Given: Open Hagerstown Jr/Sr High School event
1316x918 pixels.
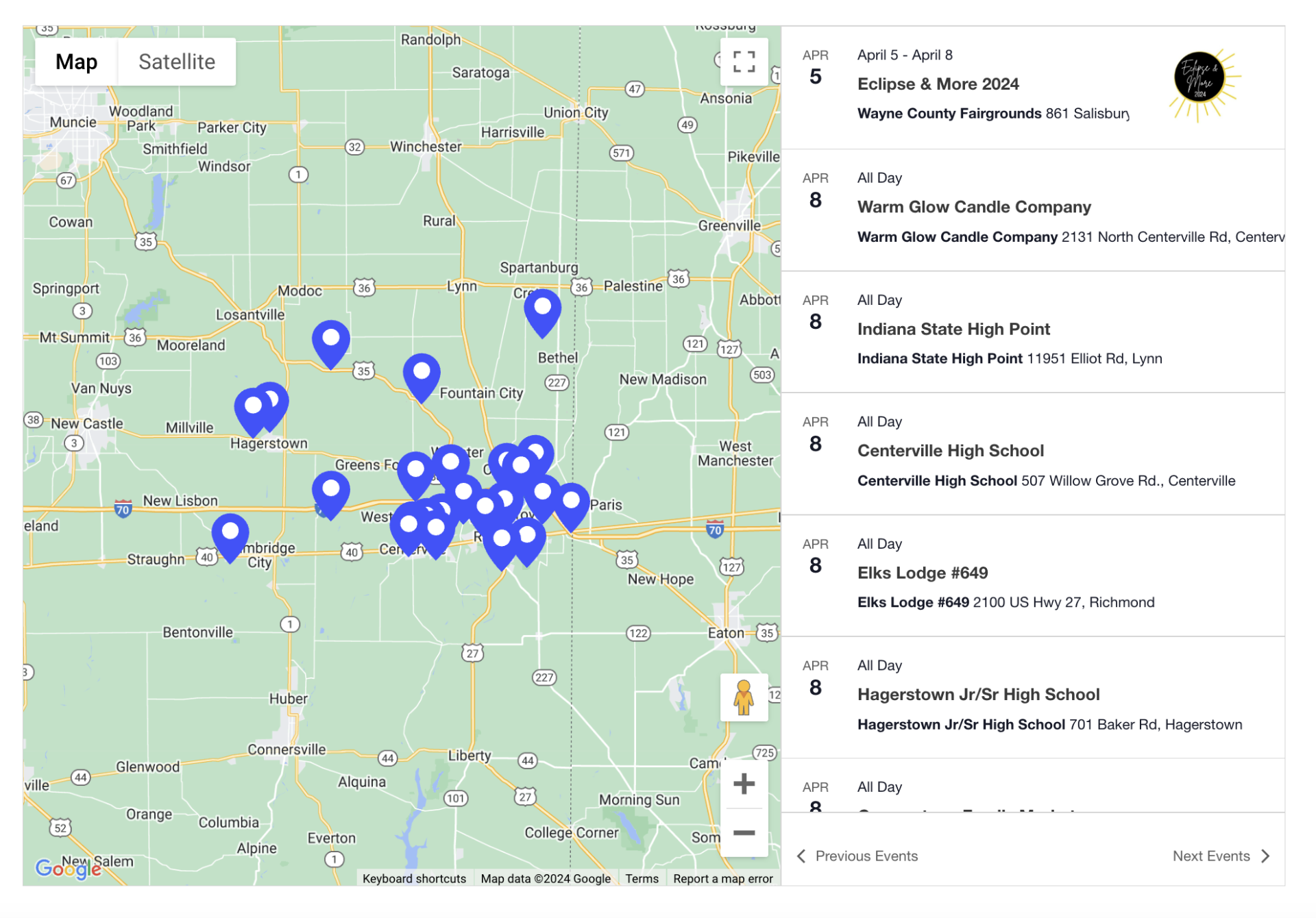Looking at the screenshot, I should 978,695.
